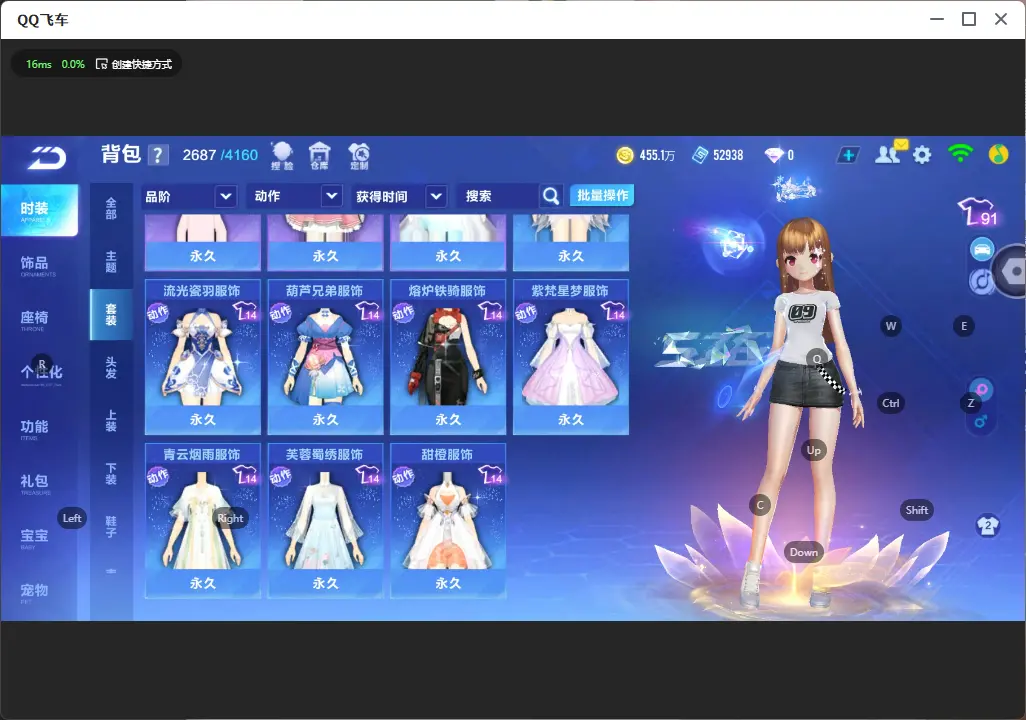This screenshot has height=720, width=1026.
Task: Select the 主题 sub-category tab
Action: 111,261
